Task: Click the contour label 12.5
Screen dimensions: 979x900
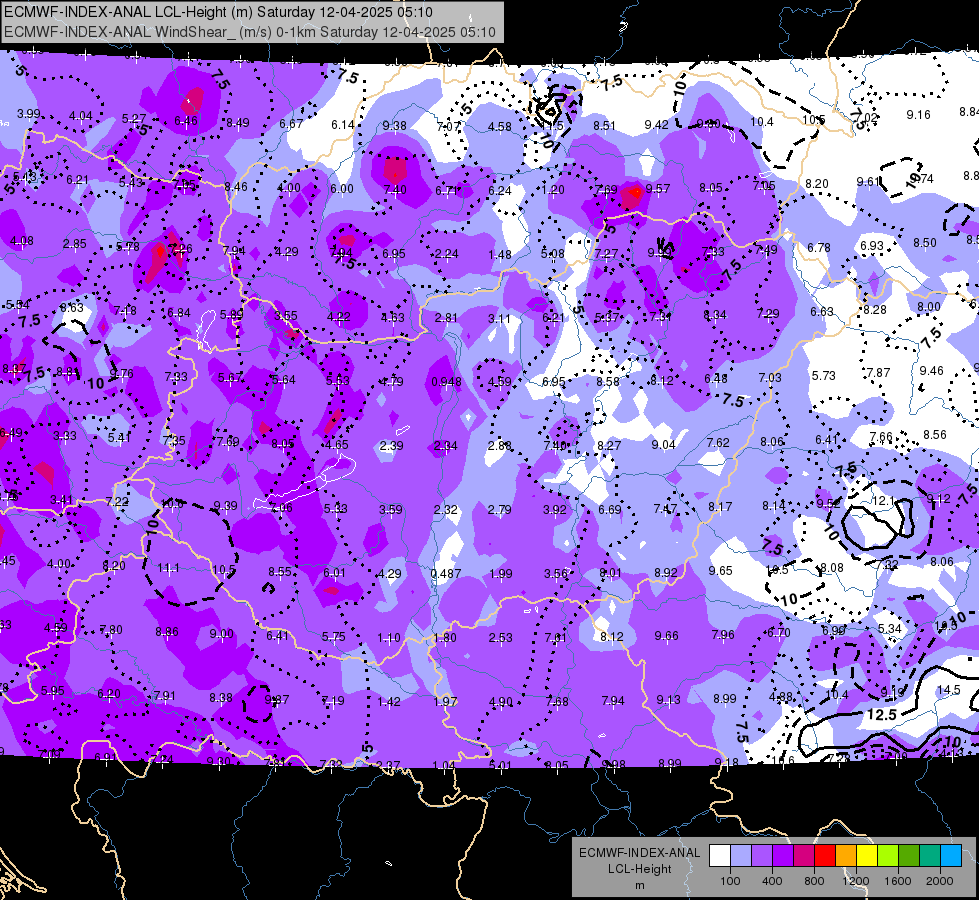Action: click(x=882, y=715)
